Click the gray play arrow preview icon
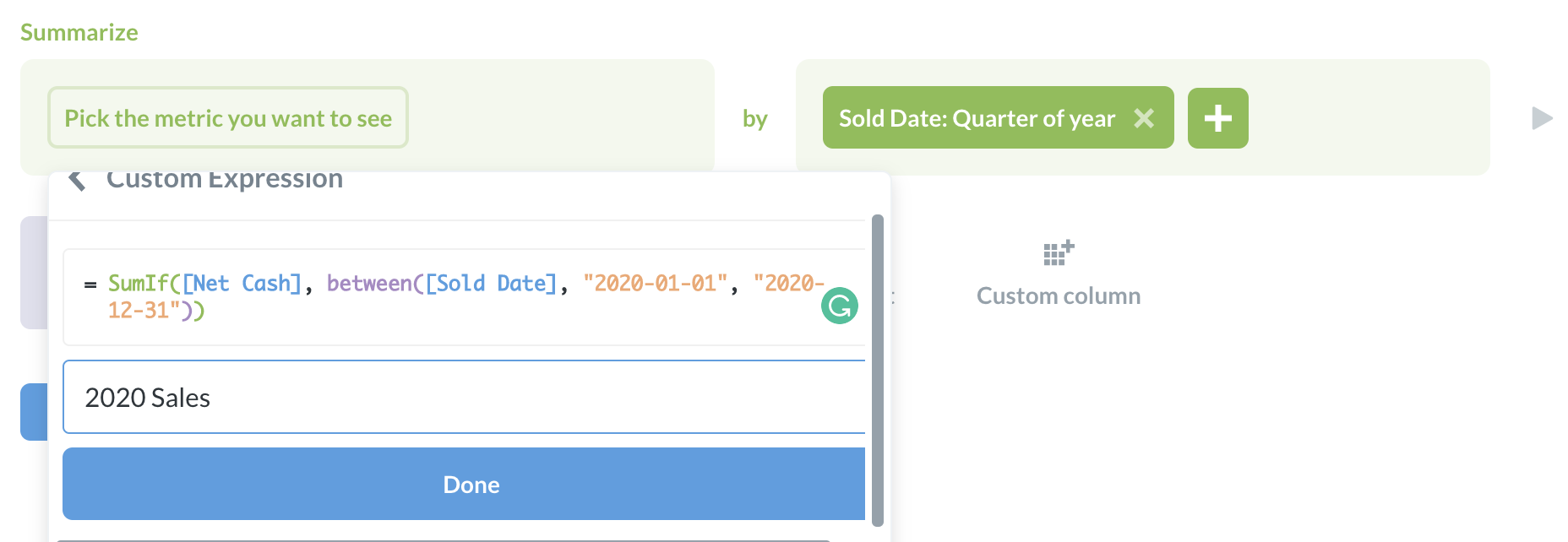 (1542, 118)
